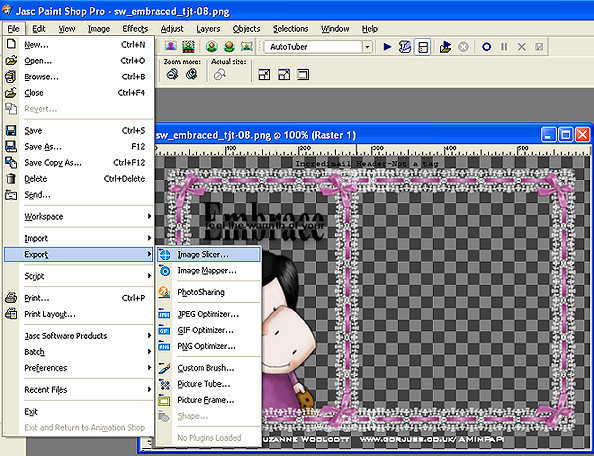Click the Fit image to window icon
The image size is (594, 456).
point(284,75)
